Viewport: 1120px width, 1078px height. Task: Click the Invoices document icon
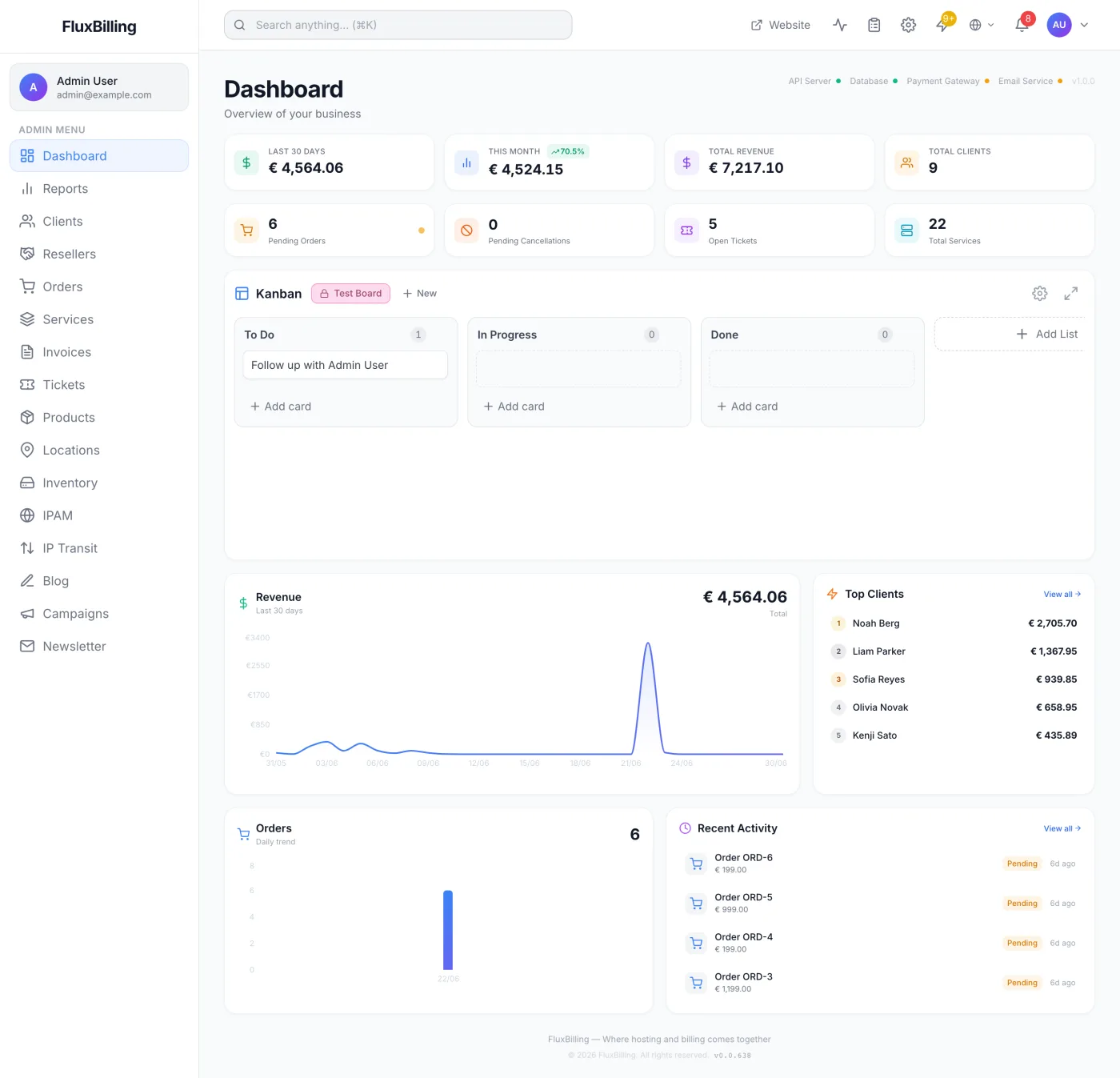click(27, 352)
